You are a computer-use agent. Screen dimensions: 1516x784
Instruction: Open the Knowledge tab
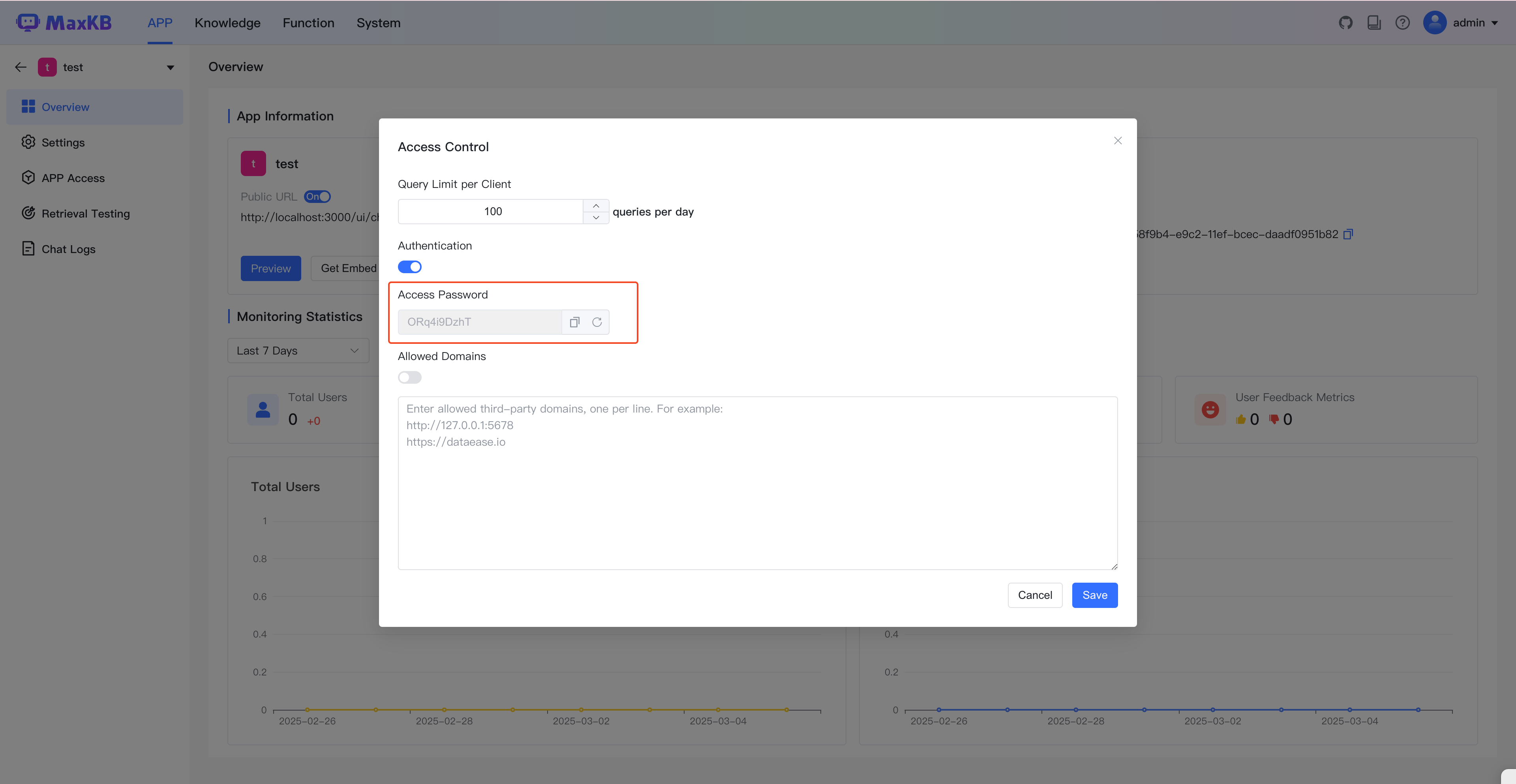[227, 23]
